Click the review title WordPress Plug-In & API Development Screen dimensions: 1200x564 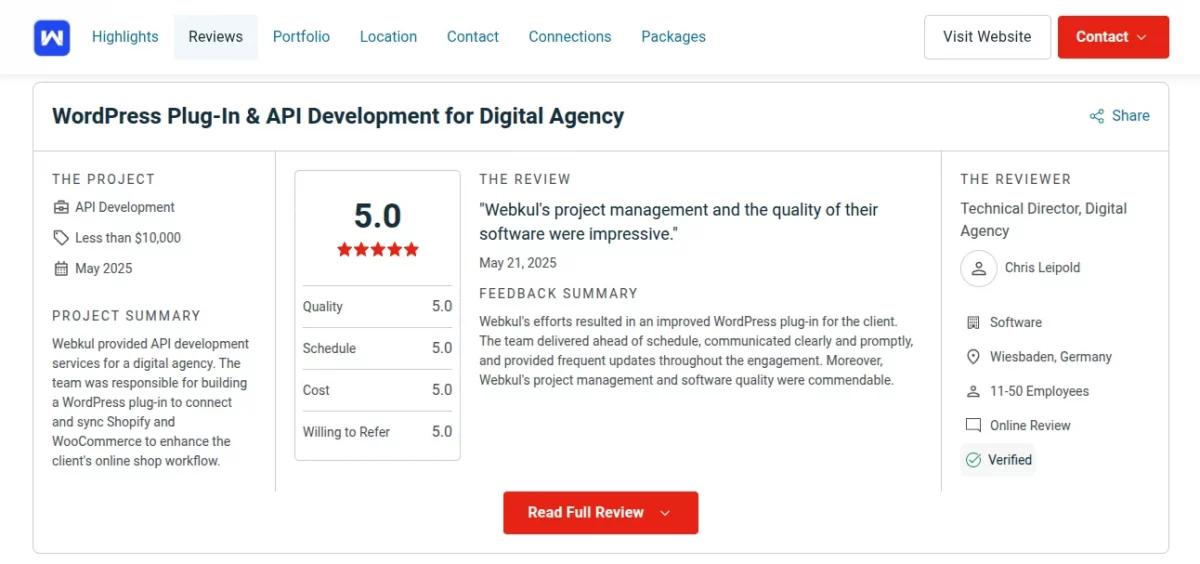pyautogui.click(x=338, y=116)
